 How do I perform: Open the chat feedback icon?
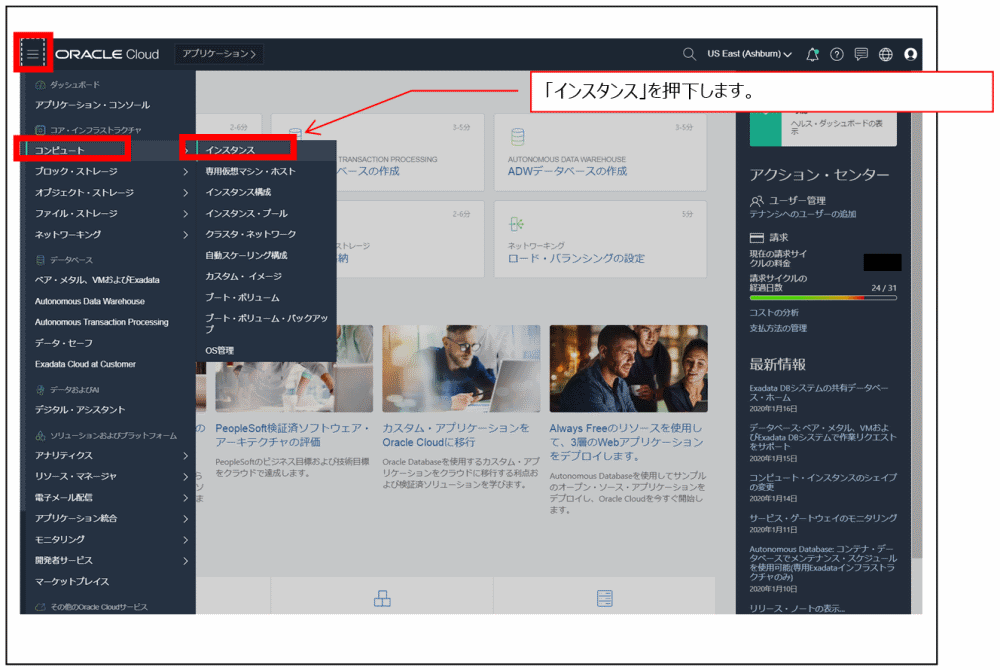point(861,54)
